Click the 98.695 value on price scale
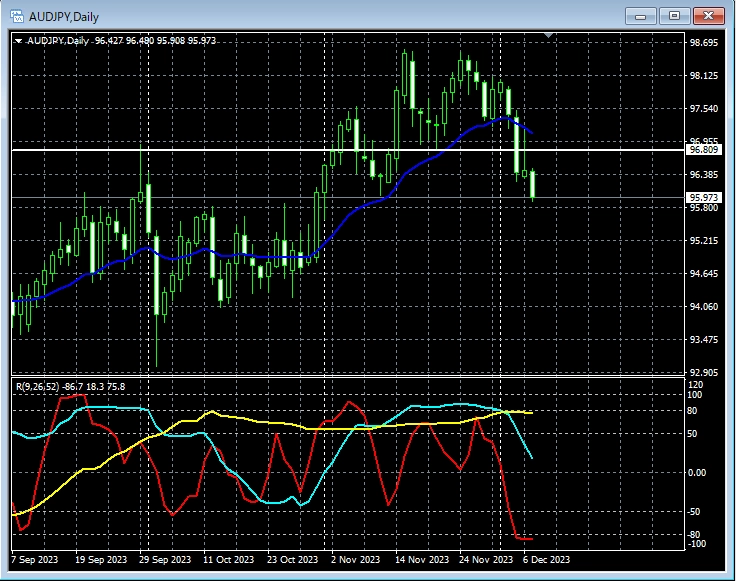The image size is (737, 581). (x=704, y=43)
